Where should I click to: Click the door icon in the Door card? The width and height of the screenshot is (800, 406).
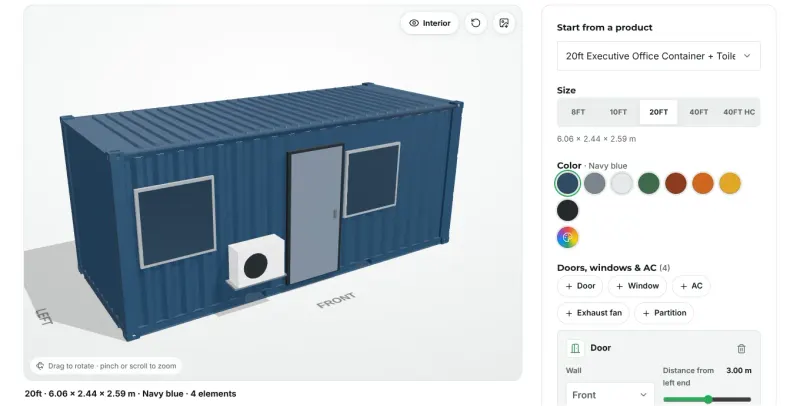[575, 348]
